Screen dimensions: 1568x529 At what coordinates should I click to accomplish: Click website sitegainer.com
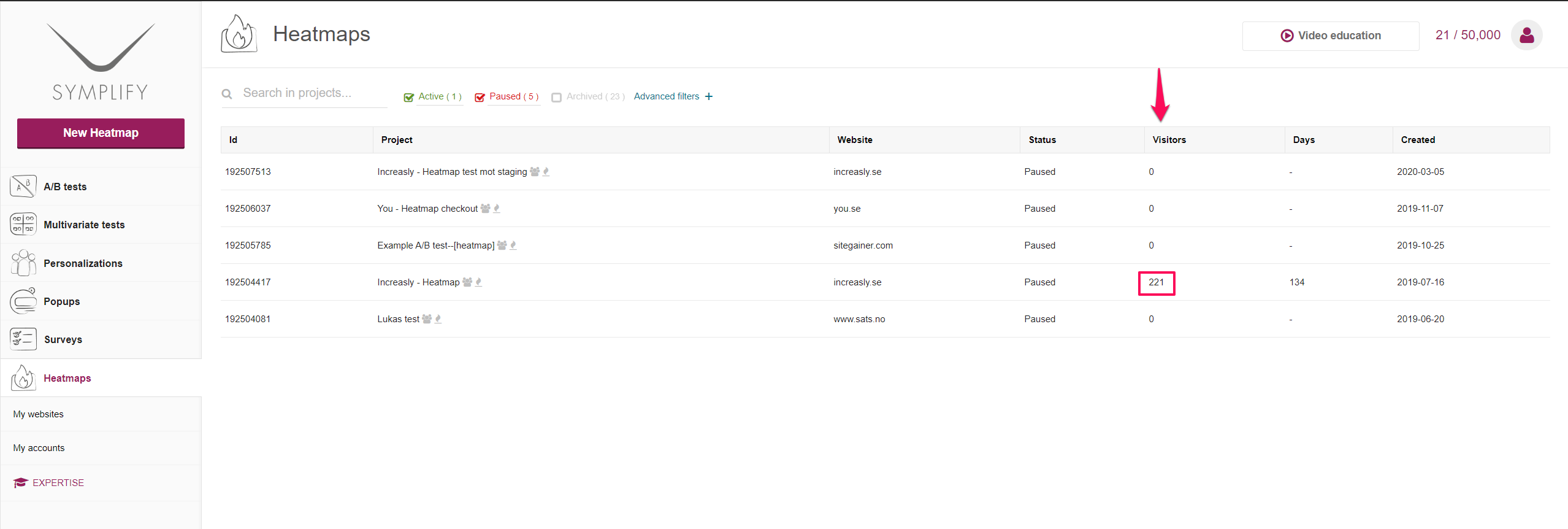coord(863,245)
